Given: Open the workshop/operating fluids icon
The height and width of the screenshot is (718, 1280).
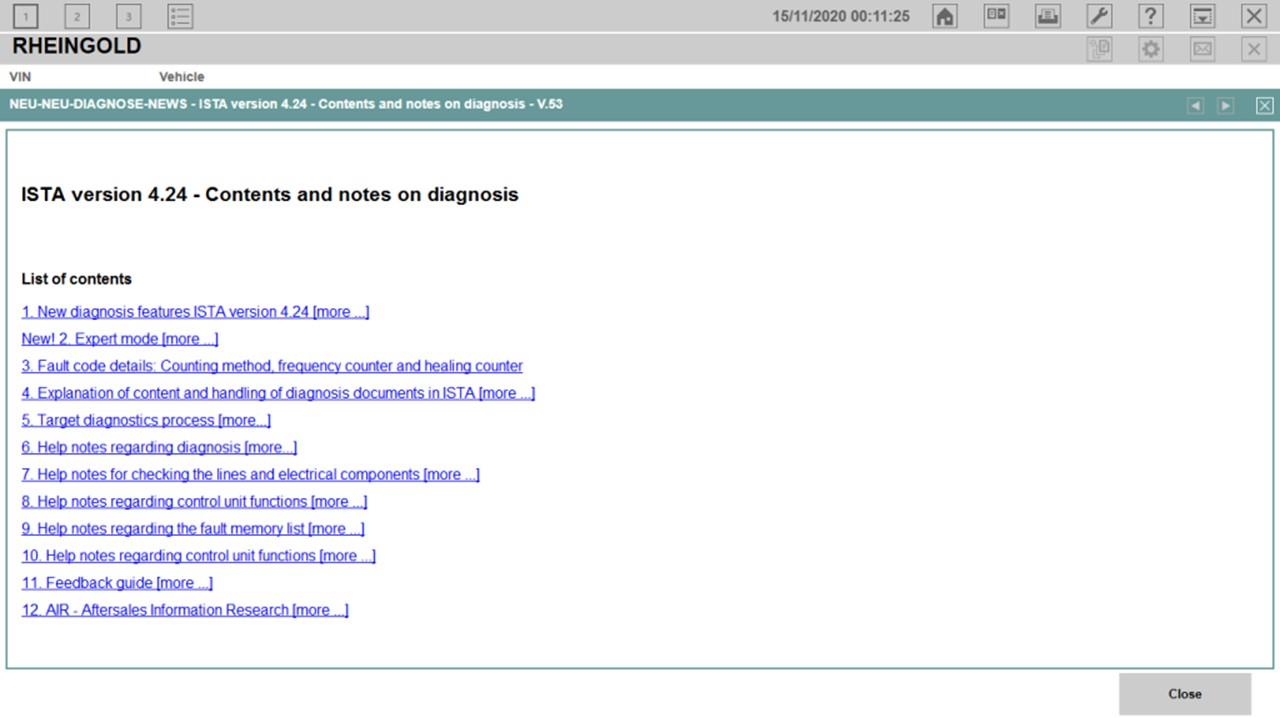Looking at the screenshot, I should [x=996, y=16].
